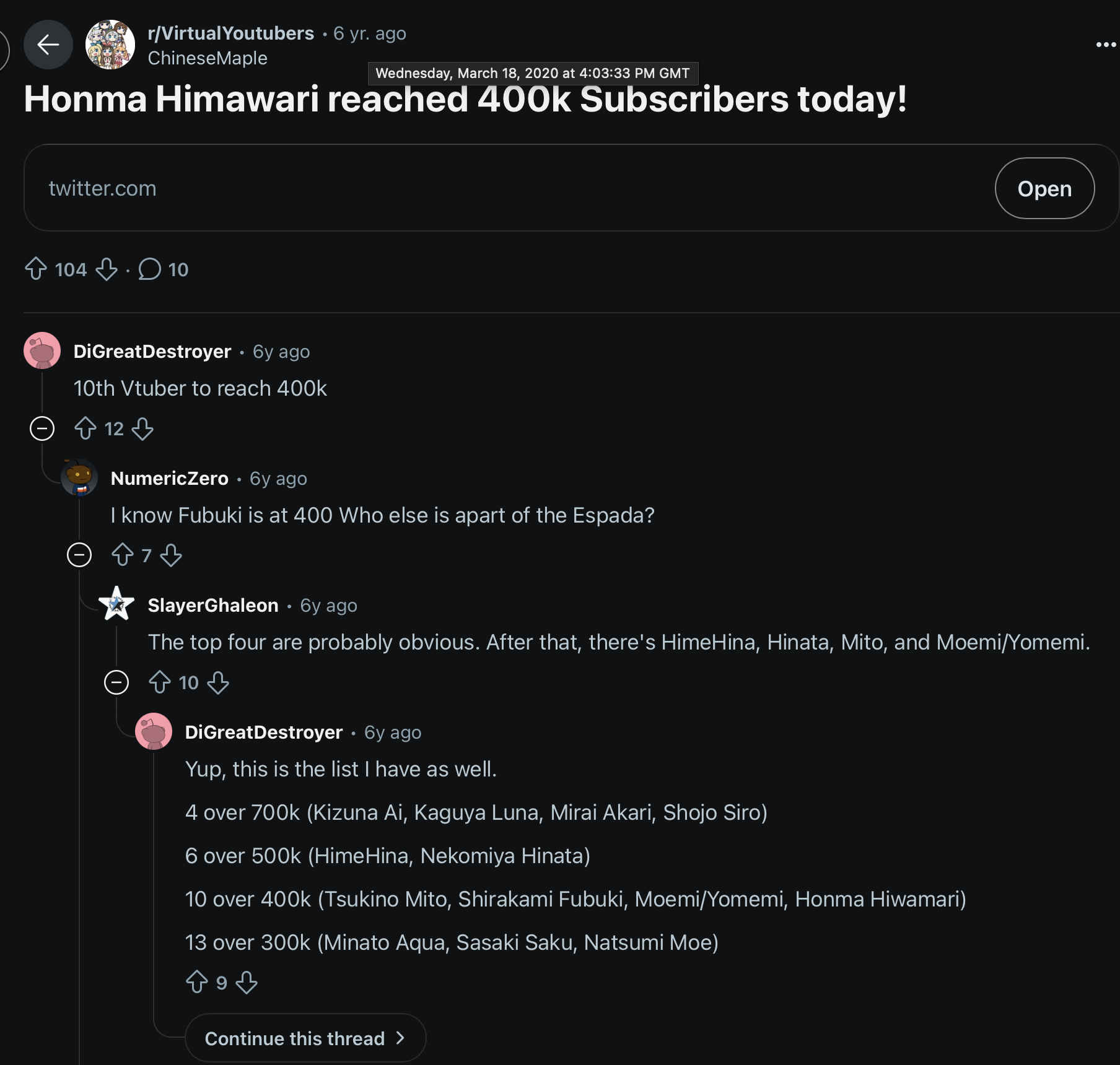This screenshot has width=1120, height=1065.
Task: Click NumericZero's avatar image
Action: click(79, 477)
